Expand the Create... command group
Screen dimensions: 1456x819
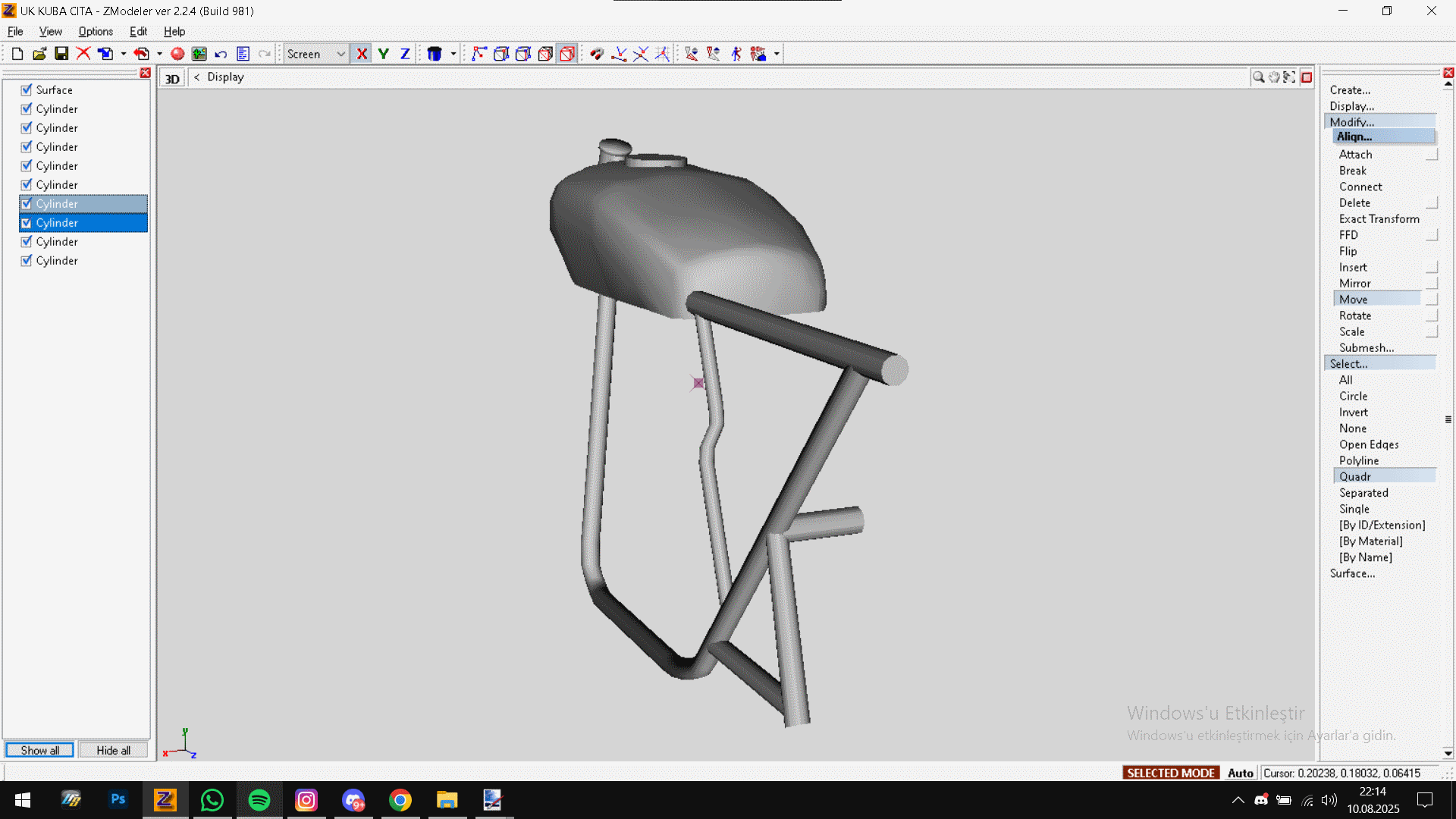tap(1350, 90)
